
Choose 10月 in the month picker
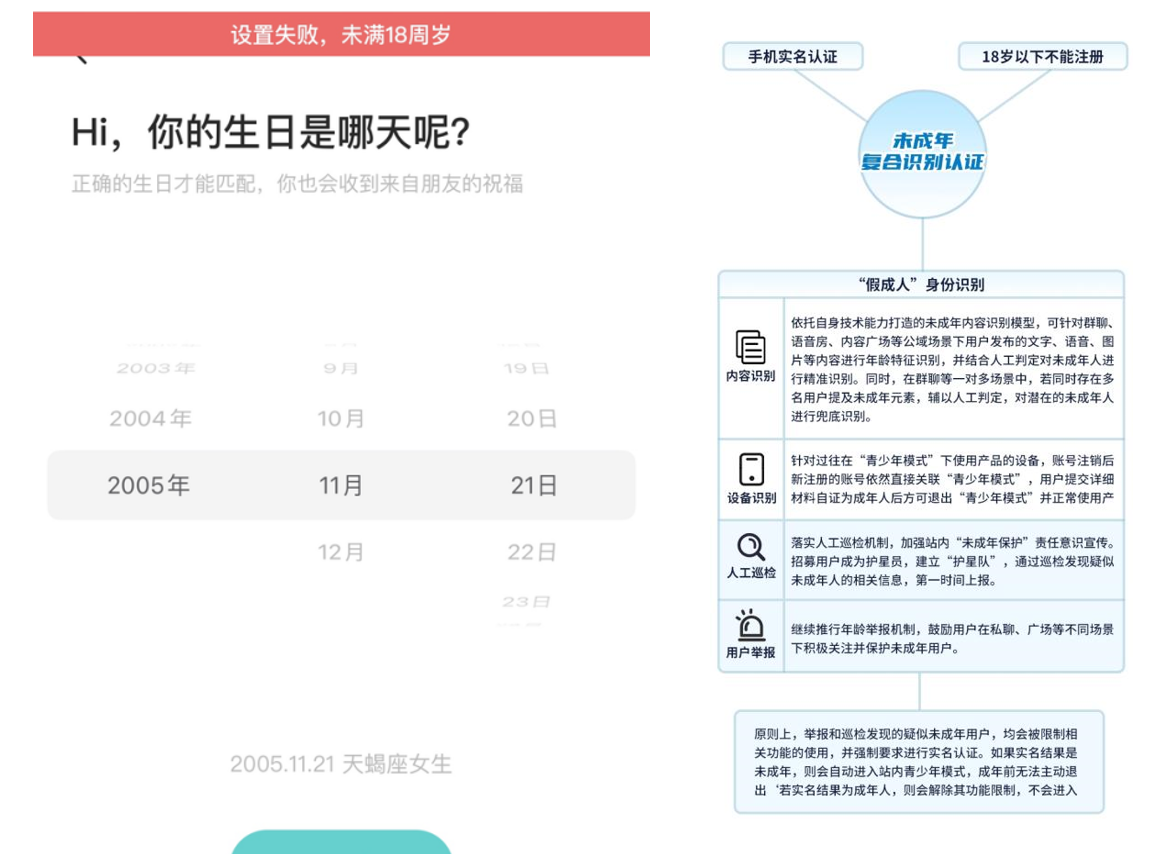coord(341,419)
